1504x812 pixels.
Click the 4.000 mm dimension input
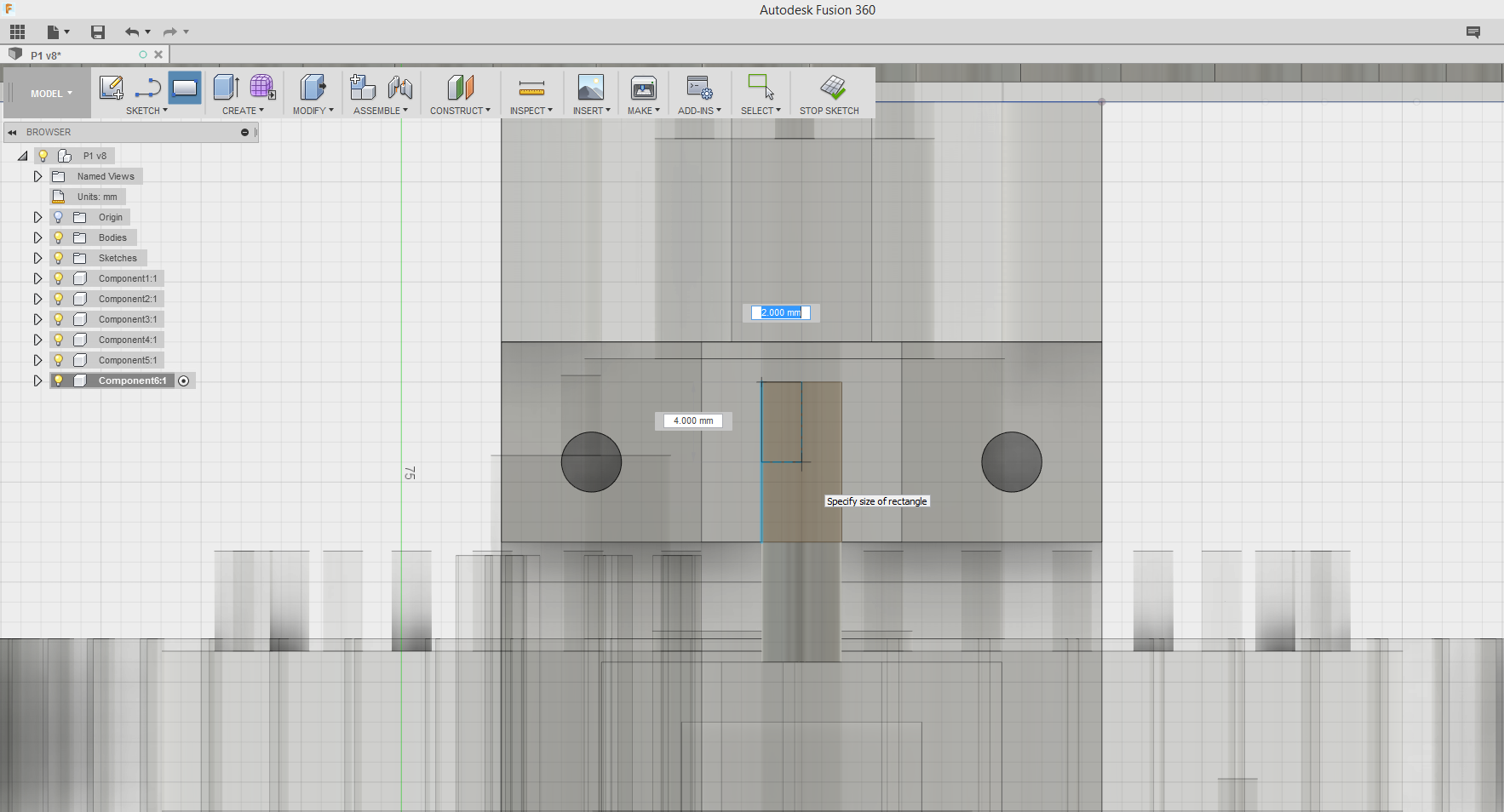[693, 420]
